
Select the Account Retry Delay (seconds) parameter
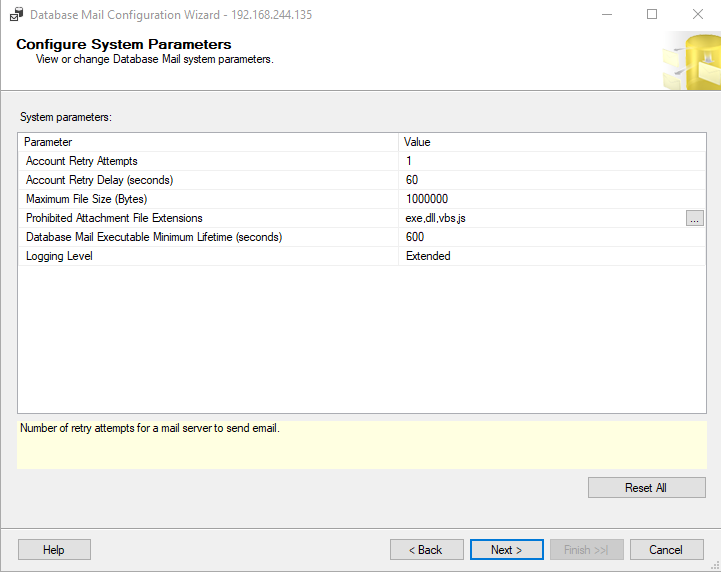pos(208,180)
